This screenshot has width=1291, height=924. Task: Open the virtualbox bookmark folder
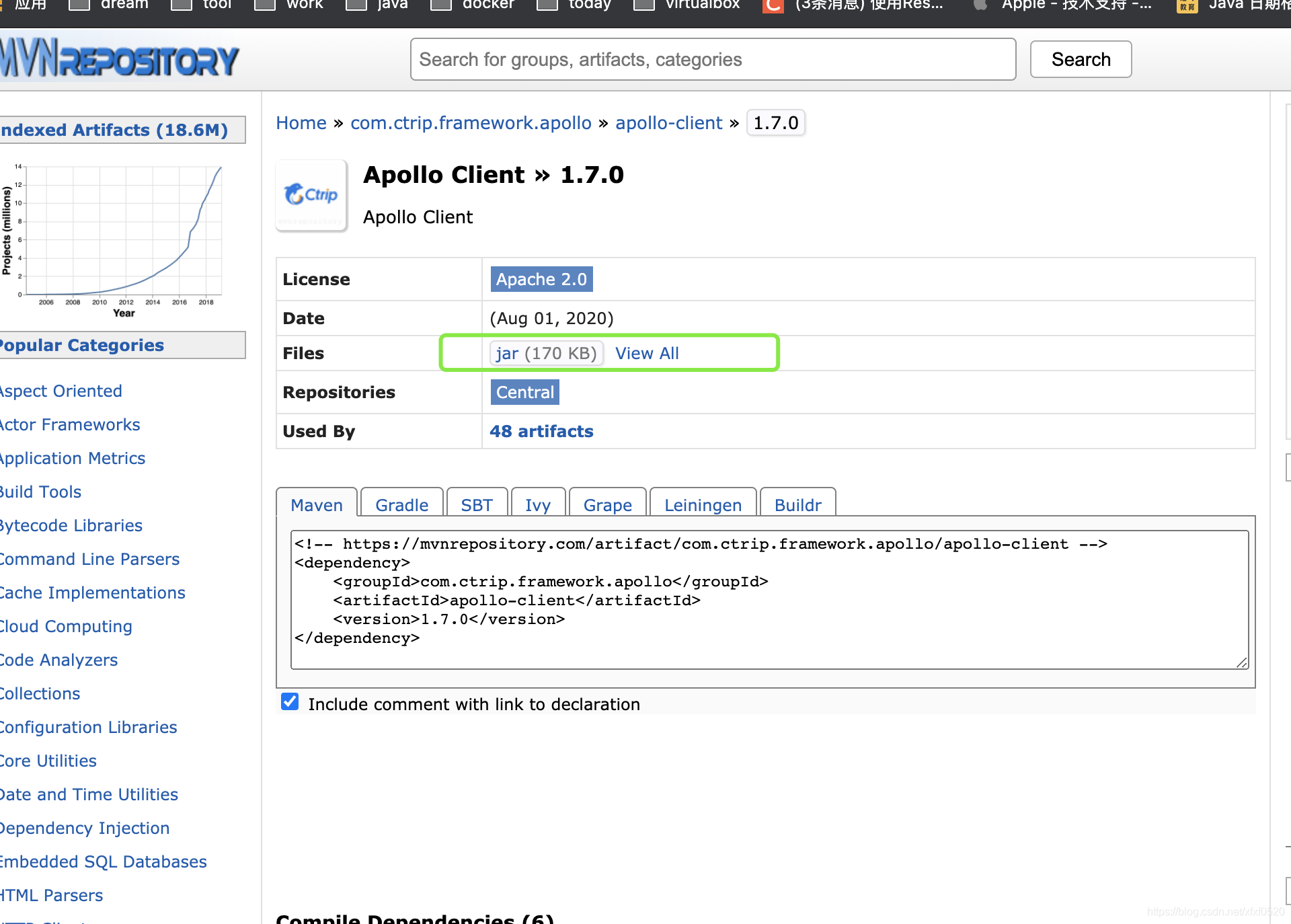click(x=687, y=5)
